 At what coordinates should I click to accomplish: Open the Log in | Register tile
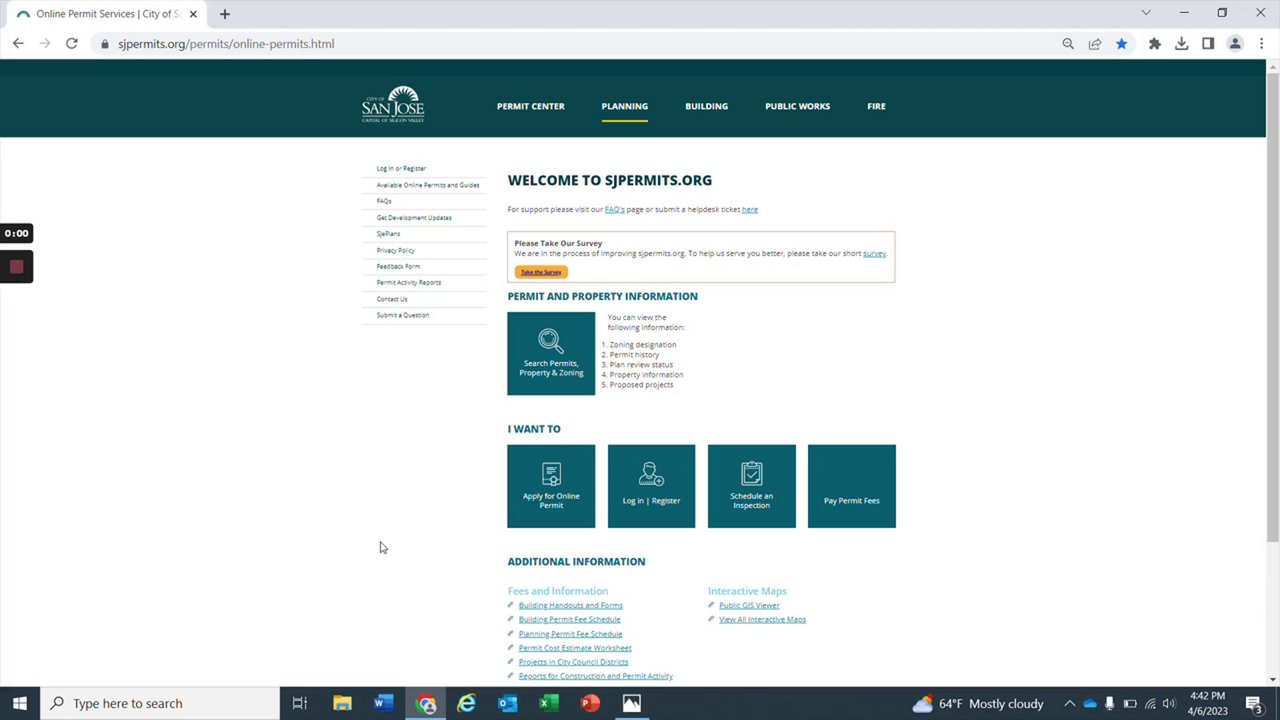pyautogui.click(x=651, y=486)
